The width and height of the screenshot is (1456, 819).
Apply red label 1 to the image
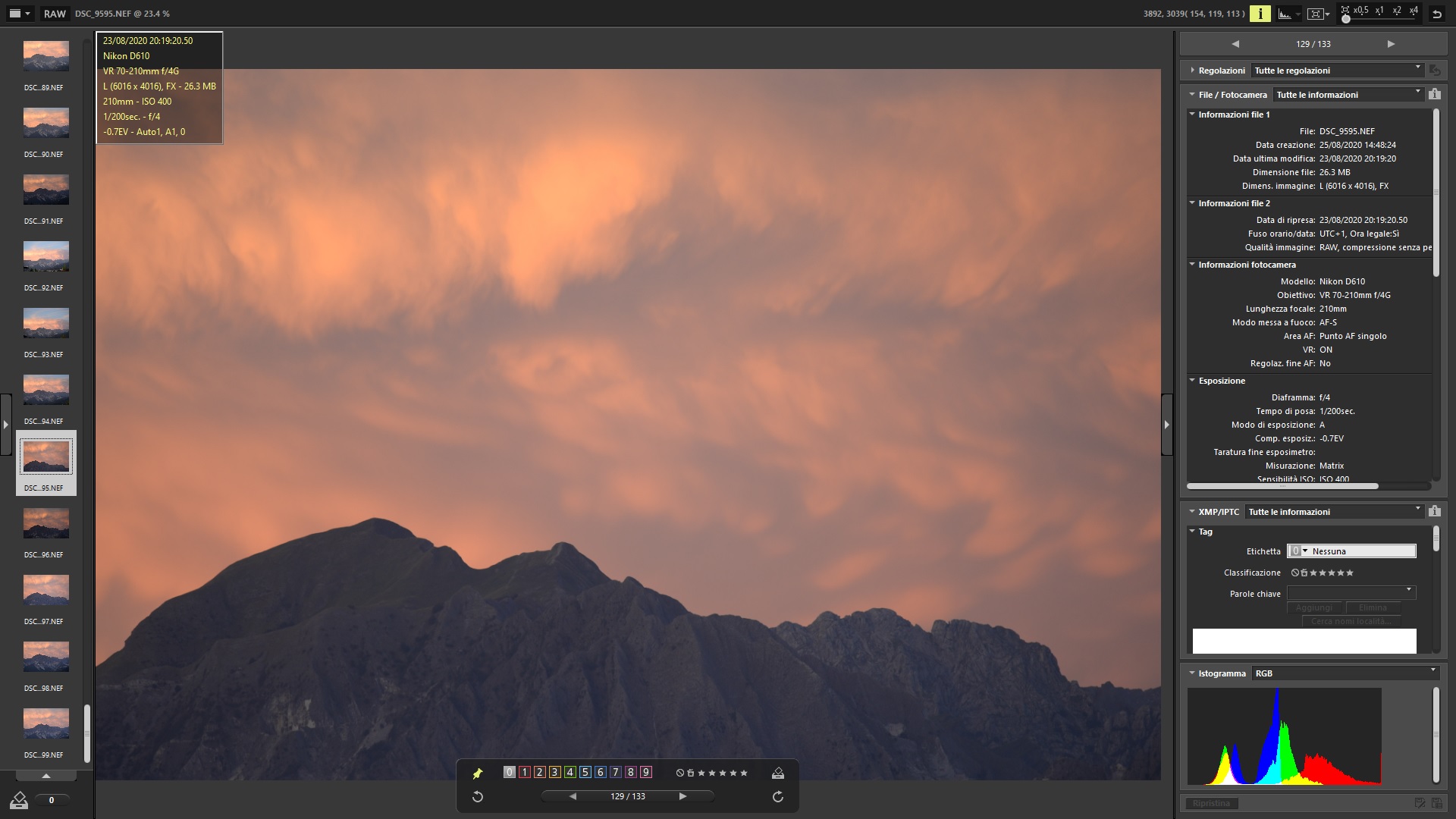(x=524, y=772)
